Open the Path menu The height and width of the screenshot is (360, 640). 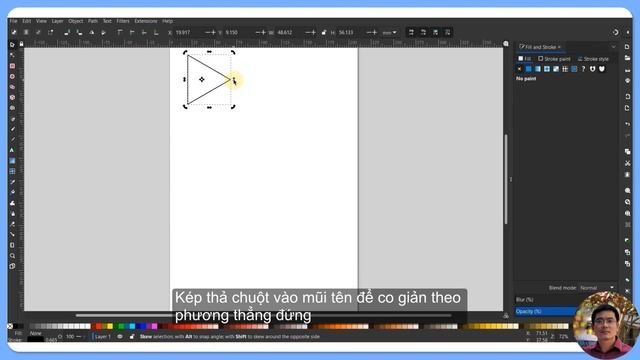click(93, 21)
